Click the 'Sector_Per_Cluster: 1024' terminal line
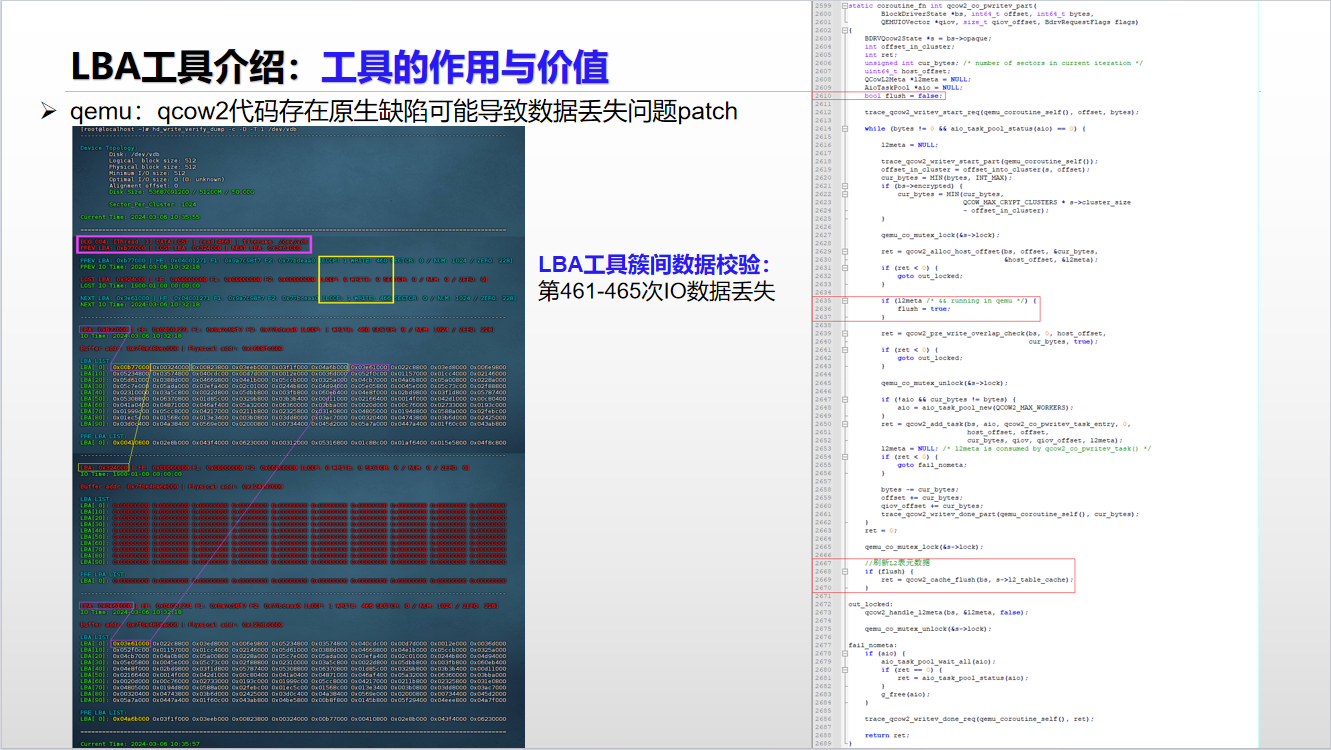Image resolution: width=1331 pixels, height=750 pixels. point(150,203)
